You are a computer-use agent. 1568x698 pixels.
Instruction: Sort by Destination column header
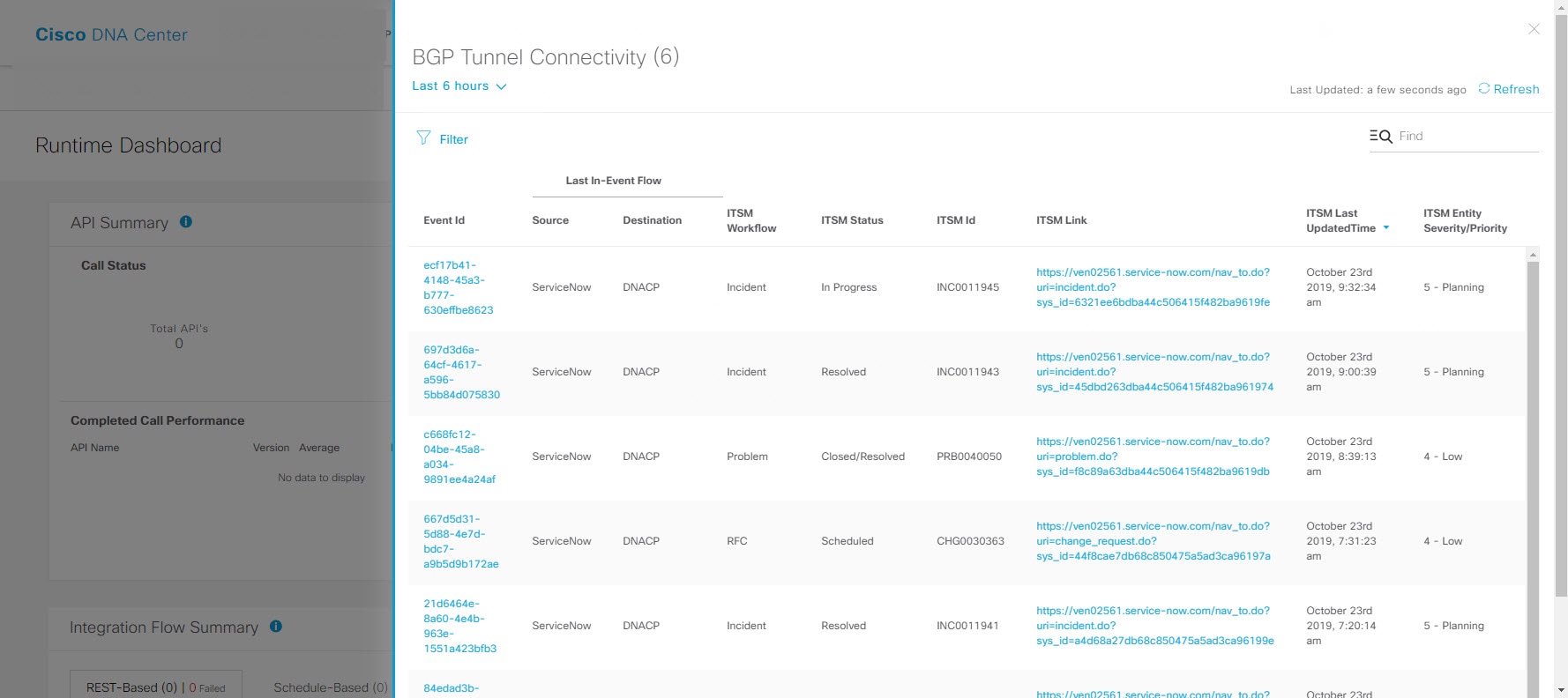pyautogui.click(x=652, y=220)
